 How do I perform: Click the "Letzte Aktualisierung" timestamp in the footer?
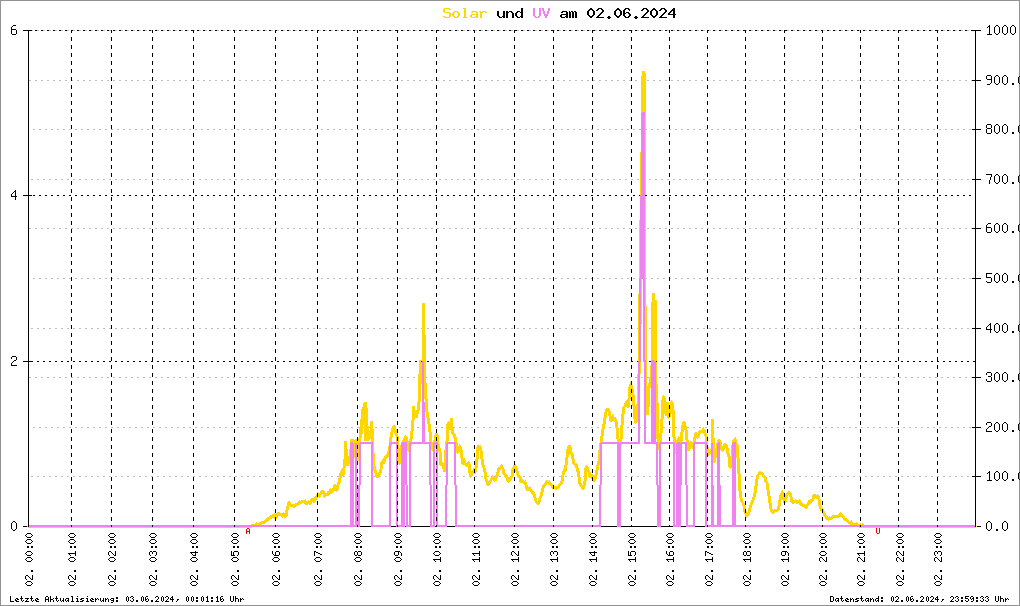127,599
